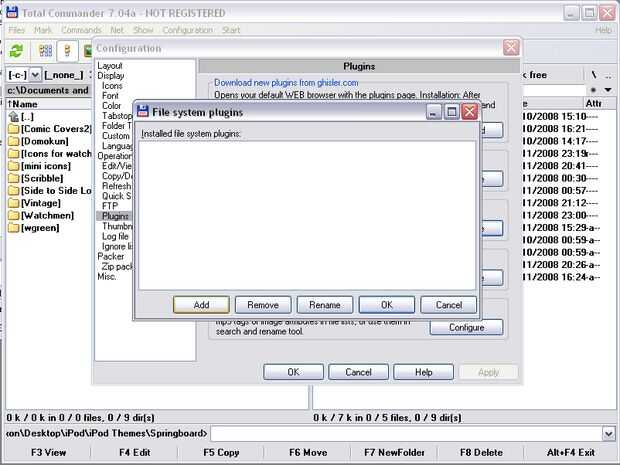Click Rename in File system plugins dialog

tap(325, 305)
